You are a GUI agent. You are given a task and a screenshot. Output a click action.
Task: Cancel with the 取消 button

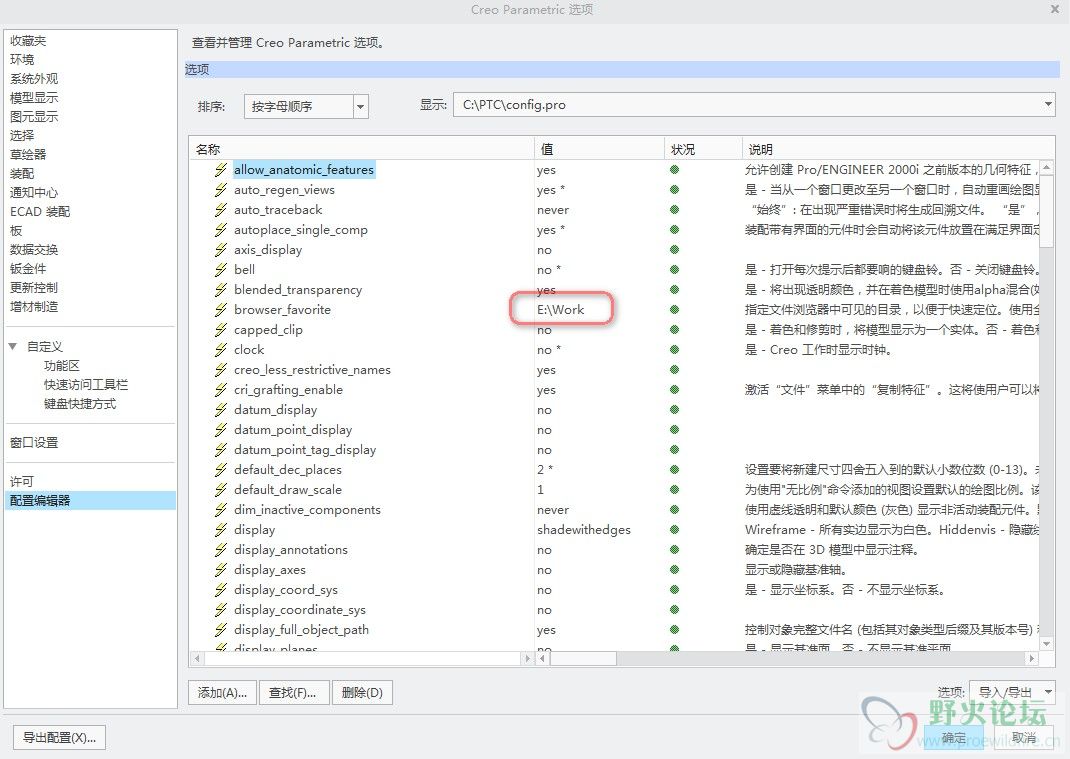[1024, 738]
